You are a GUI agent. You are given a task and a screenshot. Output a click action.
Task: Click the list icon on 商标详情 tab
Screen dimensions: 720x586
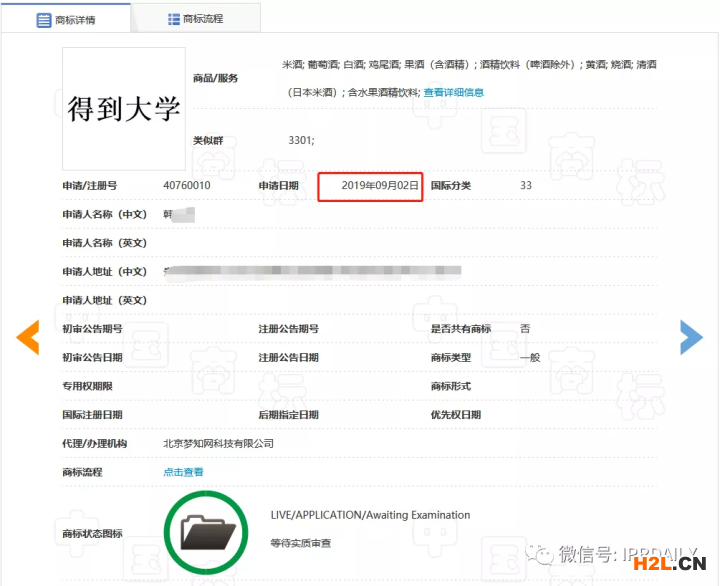pos(44,19)
